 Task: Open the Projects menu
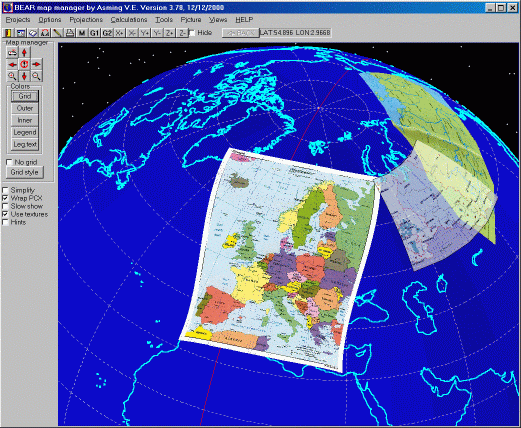18,20
